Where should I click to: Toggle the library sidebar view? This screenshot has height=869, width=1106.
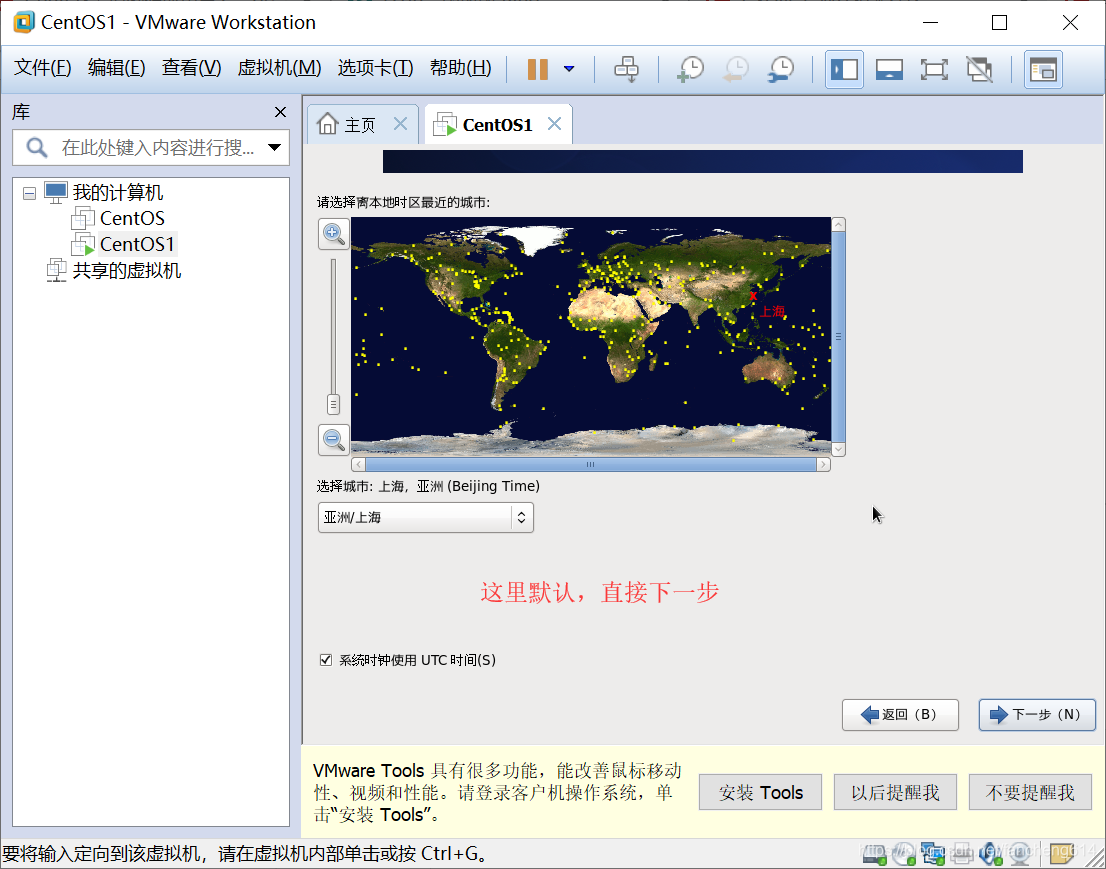coord(844,69)
